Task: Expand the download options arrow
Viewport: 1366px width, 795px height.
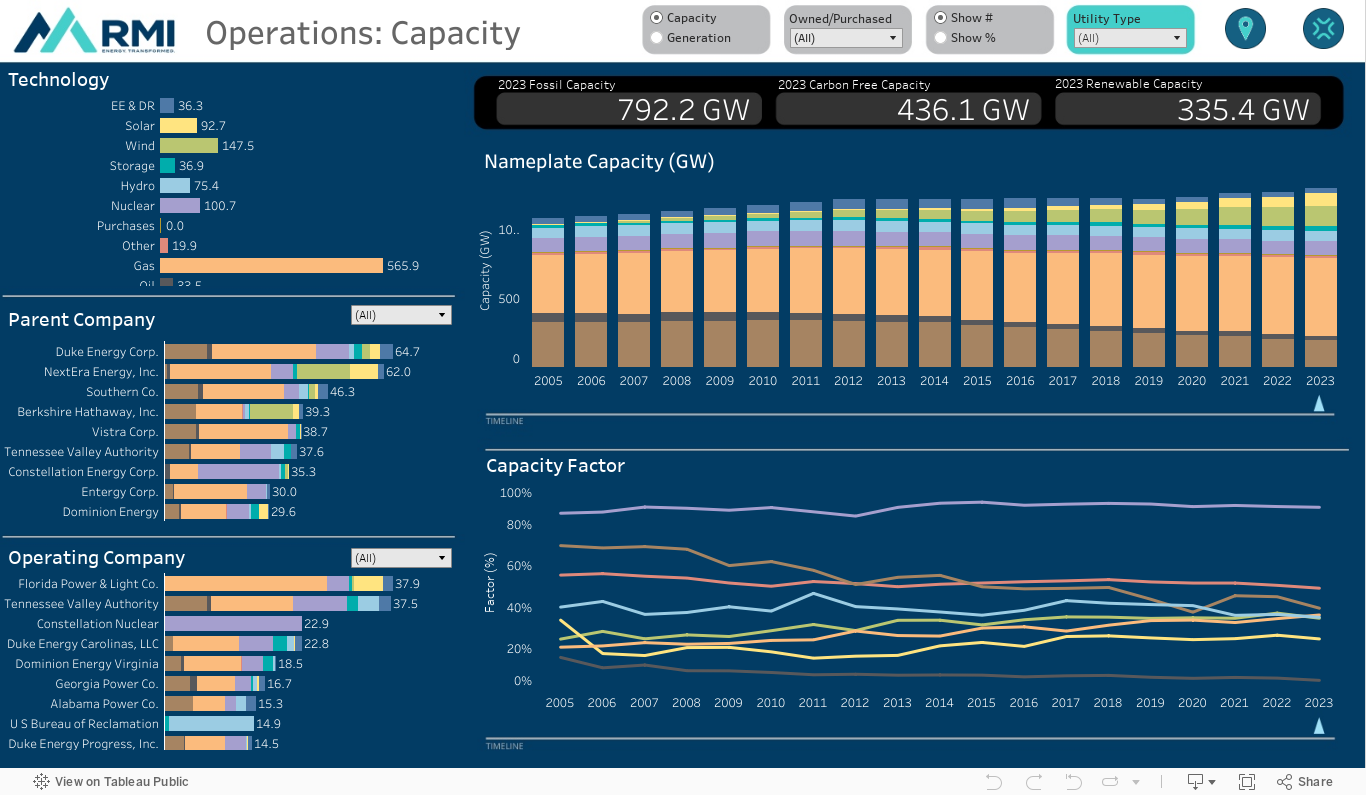Action: click(1212, 782)
